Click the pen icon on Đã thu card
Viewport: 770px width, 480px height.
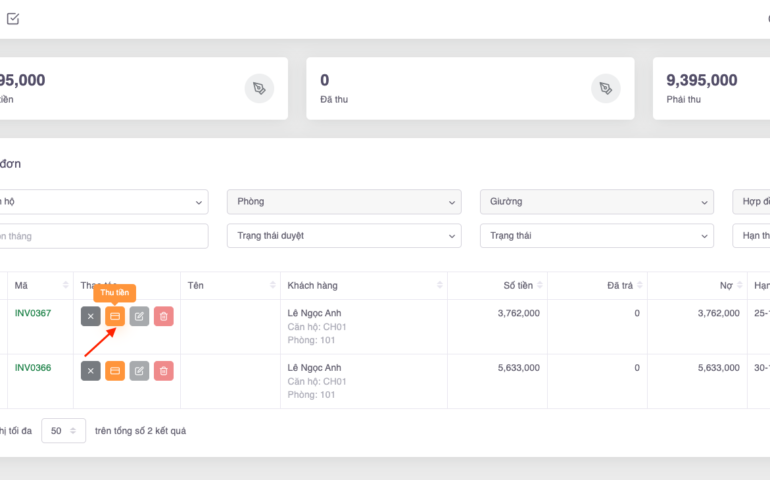605,88
